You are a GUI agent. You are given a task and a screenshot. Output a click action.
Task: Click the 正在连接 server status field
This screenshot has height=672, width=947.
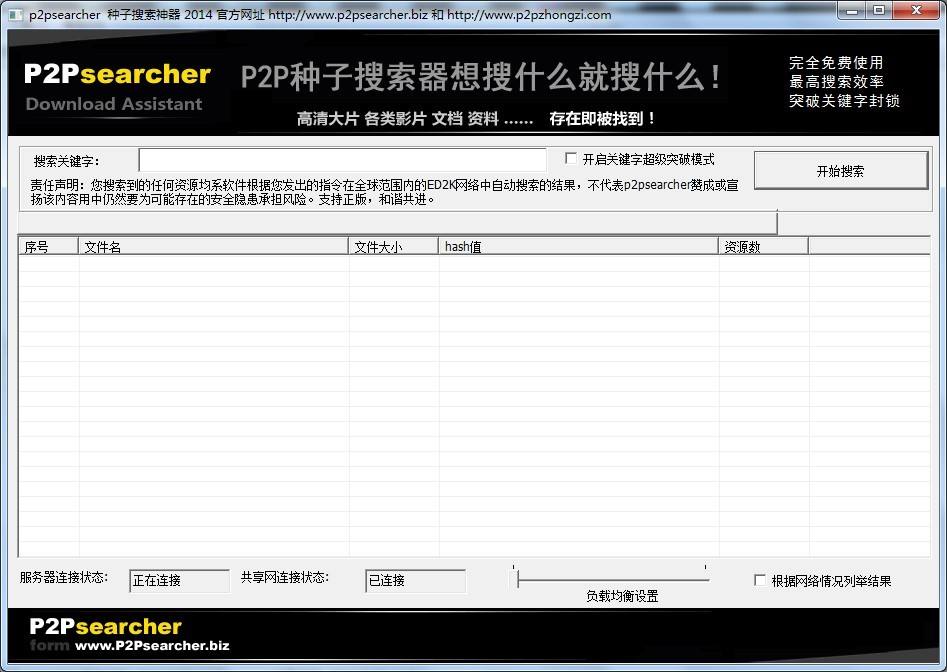click(179, 580)
